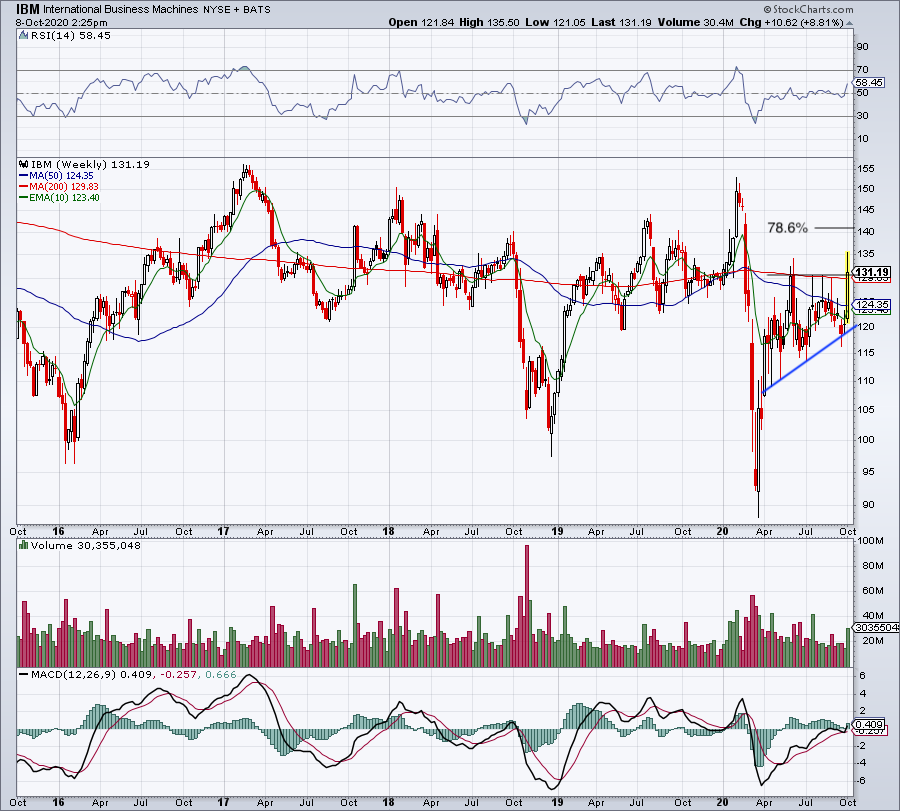Click the 8-Oct-2020 2:25pm timestamp
This screenshot has width=900, height=811.
[61, 23]
